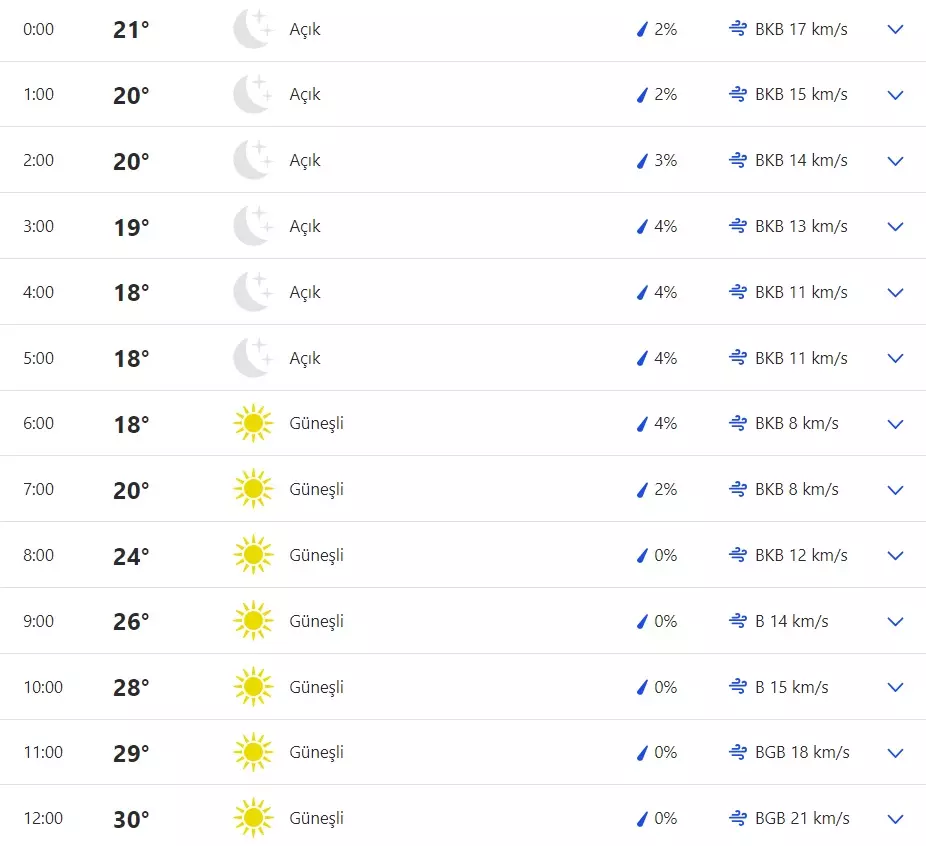Click the Güneşli label at 9:00
The width and height of the screenshot is (926, 846).
tap(316, 621)
